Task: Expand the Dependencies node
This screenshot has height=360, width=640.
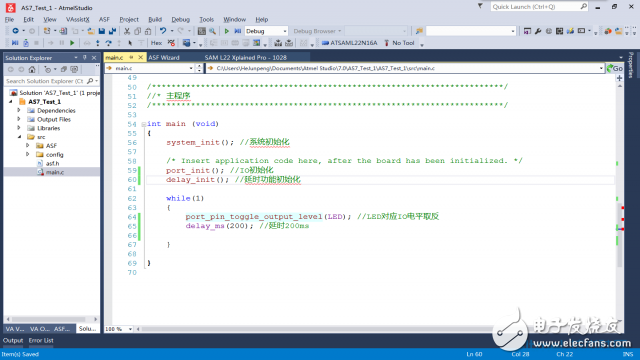Action: pyautogui.click(x=19, y=111)
